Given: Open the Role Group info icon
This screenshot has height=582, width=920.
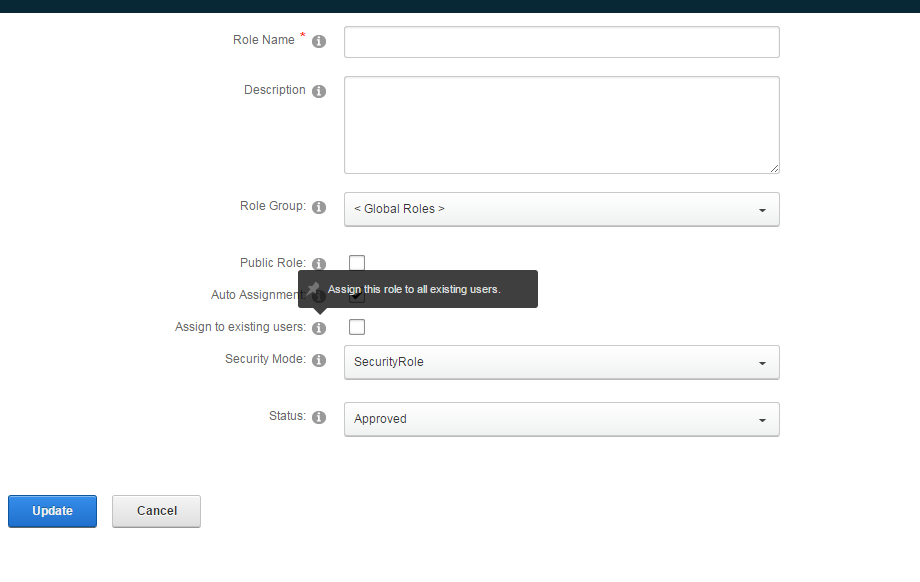Looking at the screenshot, I should pyautogui.click(x=319, y=207).
